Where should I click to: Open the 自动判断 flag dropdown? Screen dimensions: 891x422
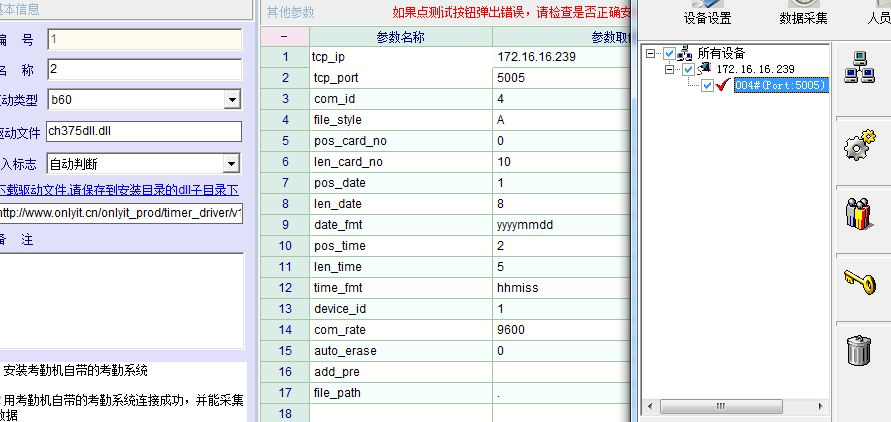coord(232,164)
